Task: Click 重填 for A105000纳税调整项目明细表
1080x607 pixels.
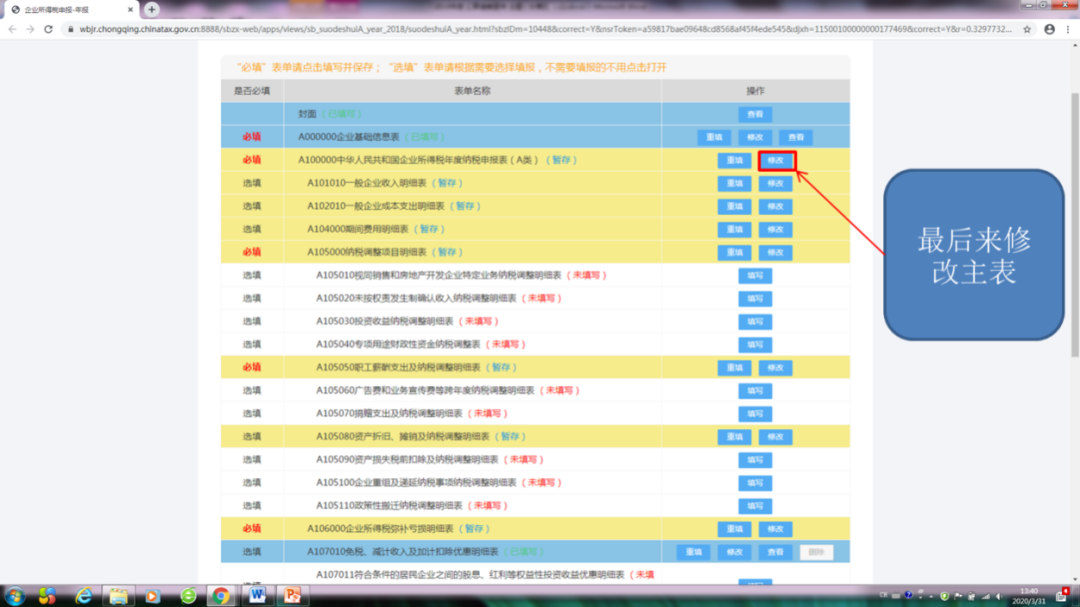Action: [x=734, y=253]
